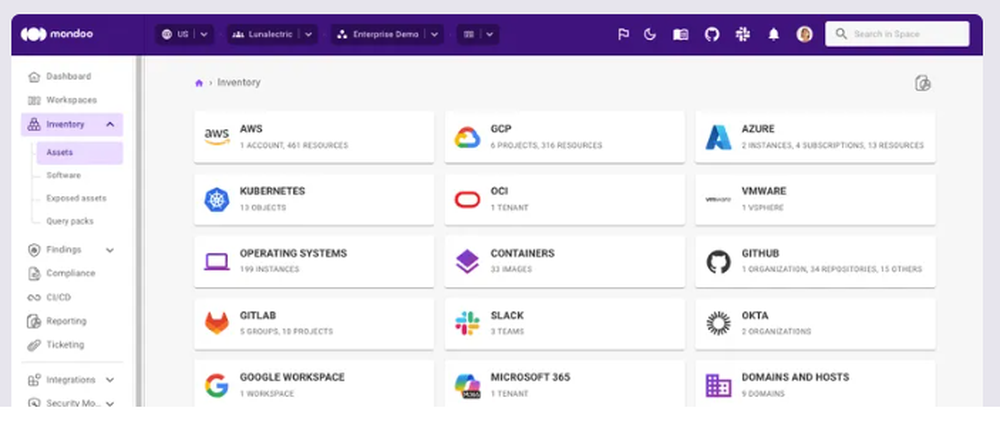The width and height of the screenshot is (1000, 438).
Task: Select Exposed assets under Inventory
Action: tap(77, 198)
